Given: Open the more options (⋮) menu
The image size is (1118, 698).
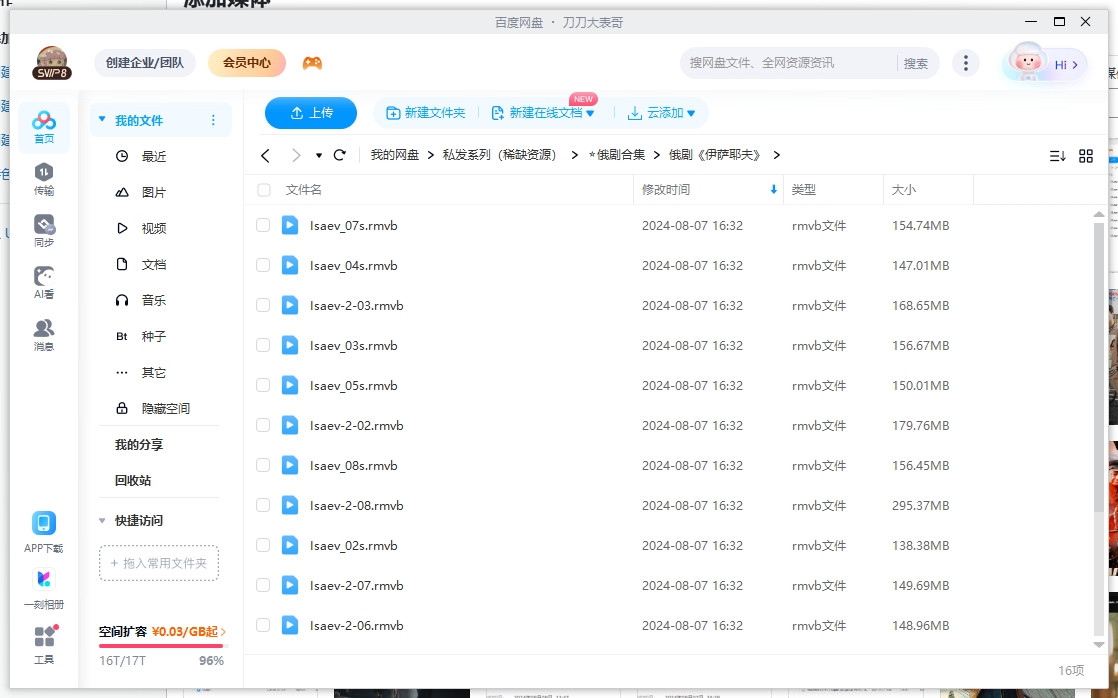Looking at the screenshot, I should pyautogui.click(x=966, y=62).
